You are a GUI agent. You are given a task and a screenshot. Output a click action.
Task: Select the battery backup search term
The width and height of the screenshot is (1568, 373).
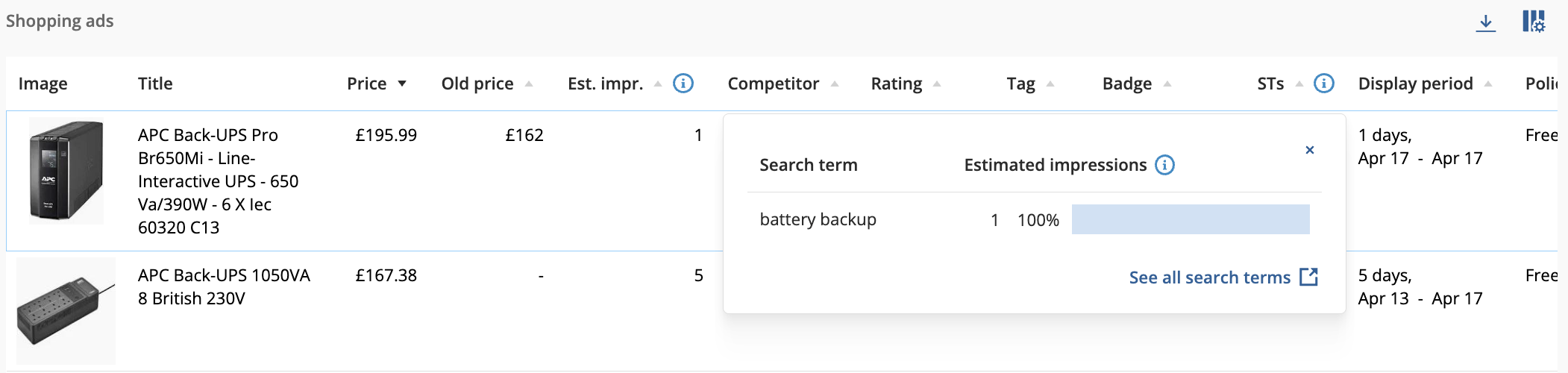(x=818, y=219)
